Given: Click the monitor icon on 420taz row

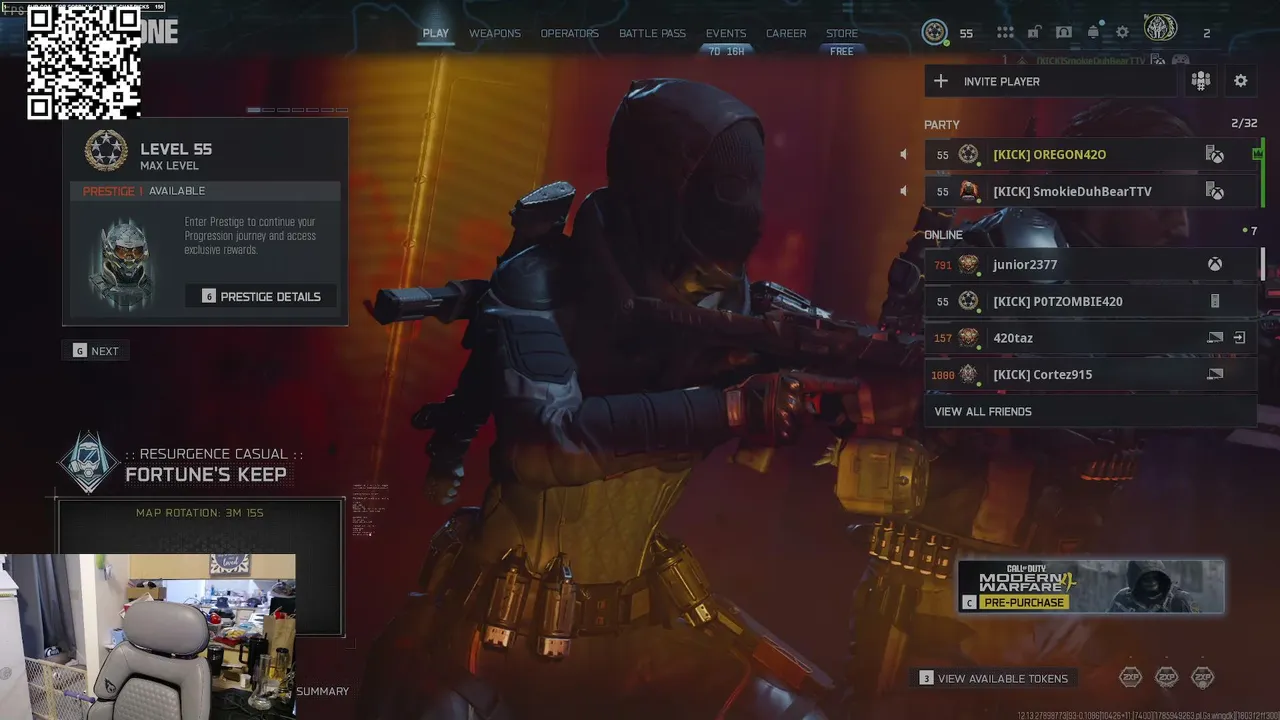Looking at the screenshot, I should 1215,338.
